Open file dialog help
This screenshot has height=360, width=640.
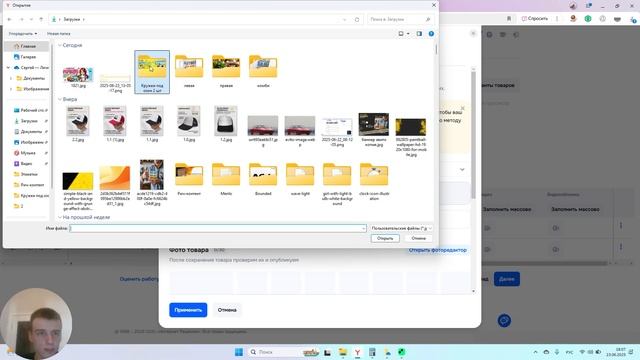pyautogui.click(x=431, y=33)
